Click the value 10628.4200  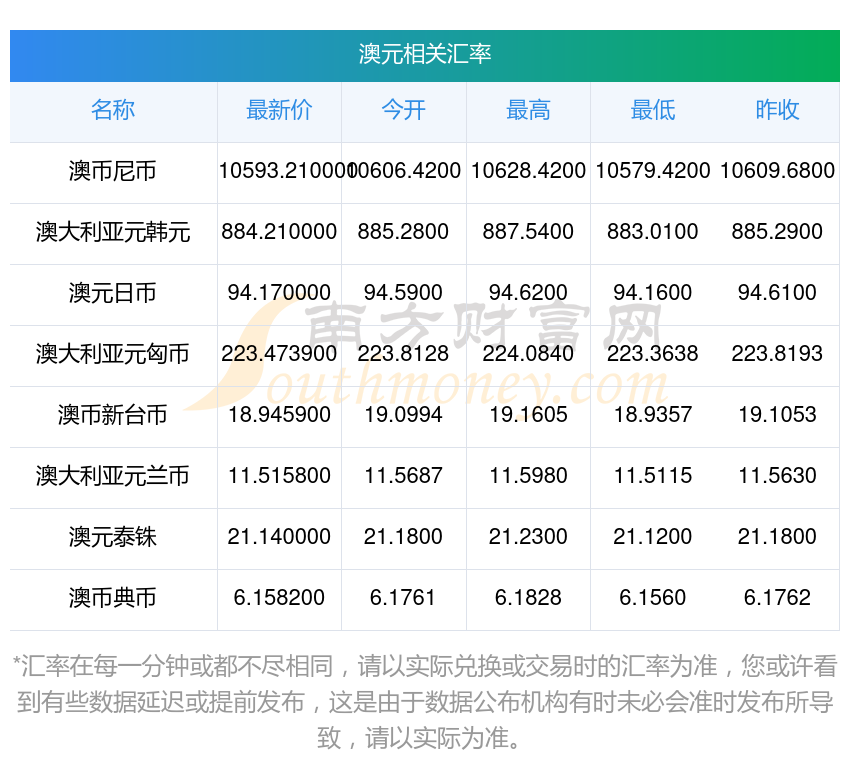pos(528,171)
